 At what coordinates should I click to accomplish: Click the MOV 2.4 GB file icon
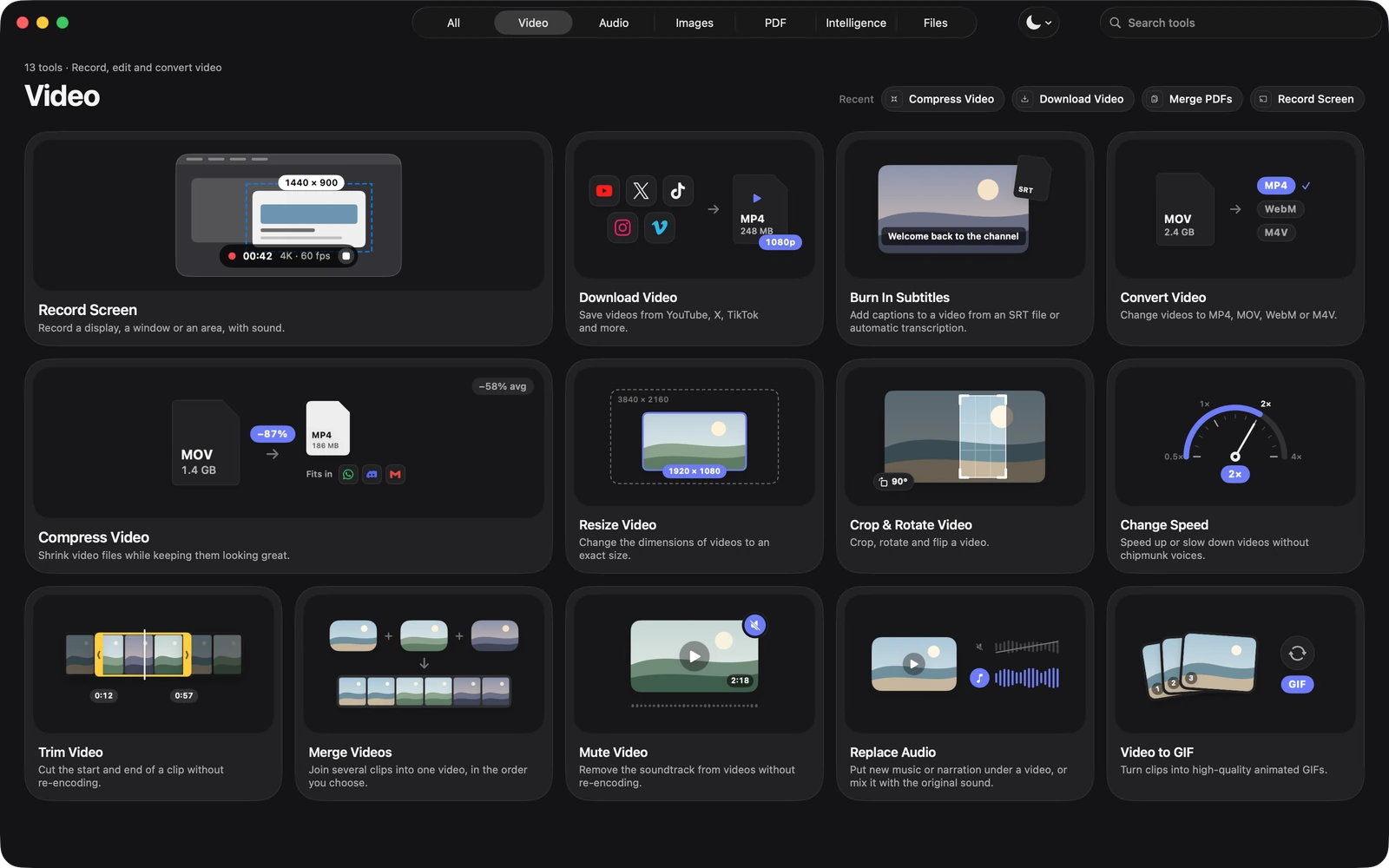click(x=1185, y=209)
